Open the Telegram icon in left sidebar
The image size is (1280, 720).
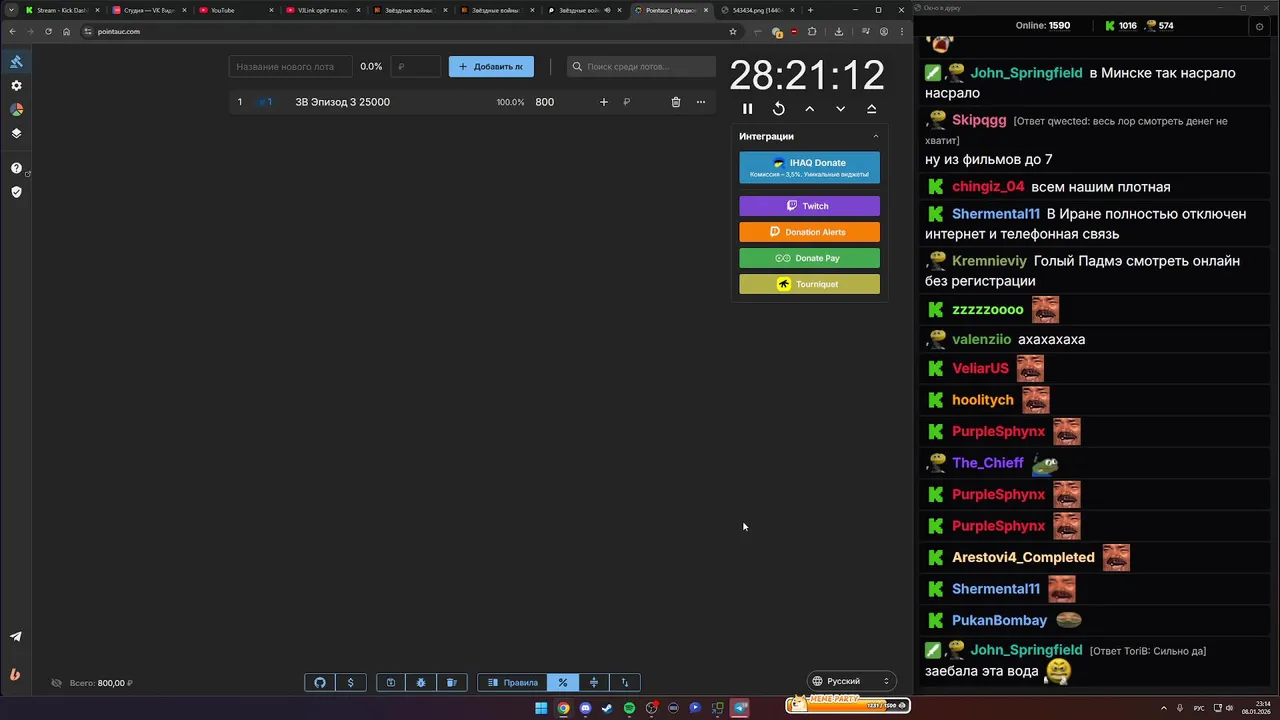pos(16,636)
